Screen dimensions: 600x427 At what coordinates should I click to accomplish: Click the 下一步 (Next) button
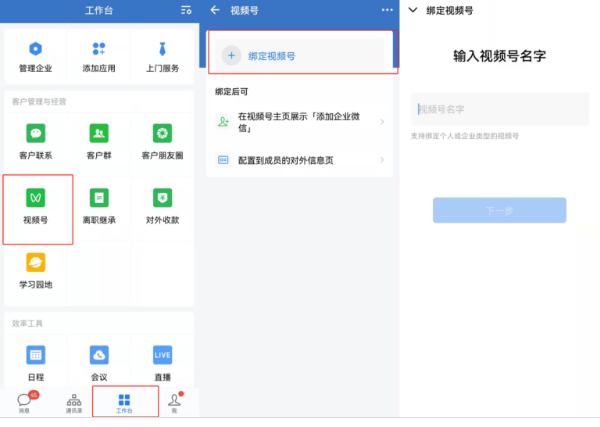point(499,211)
